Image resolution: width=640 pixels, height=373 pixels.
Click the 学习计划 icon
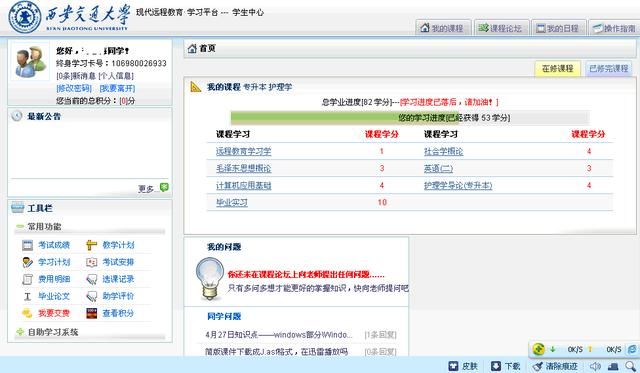point(27,262)
